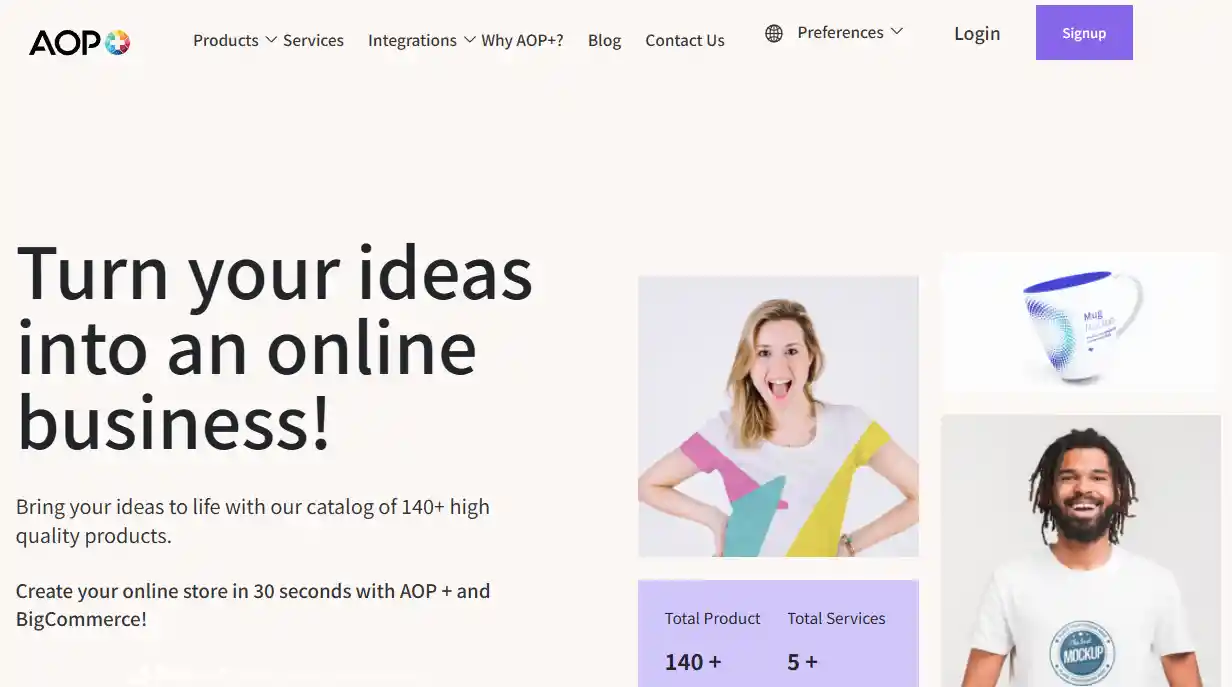The image size is (1232, 687).
Task: Click the smiling woman hero image
Action: pos(778,416)
